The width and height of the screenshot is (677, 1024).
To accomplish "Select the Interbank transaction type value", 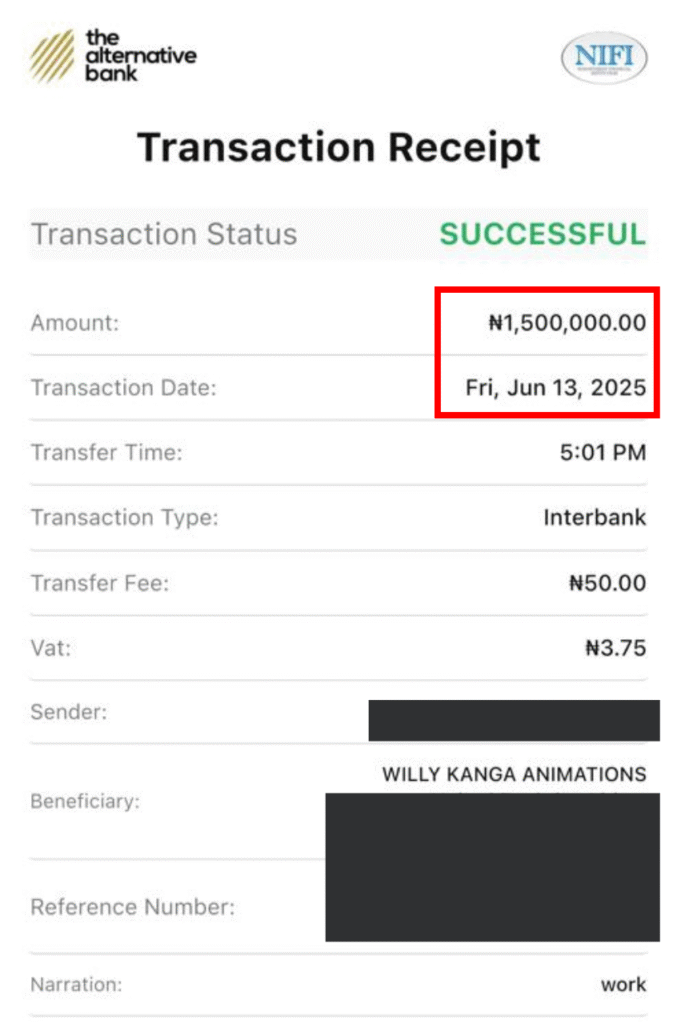I will coord(595,517).
